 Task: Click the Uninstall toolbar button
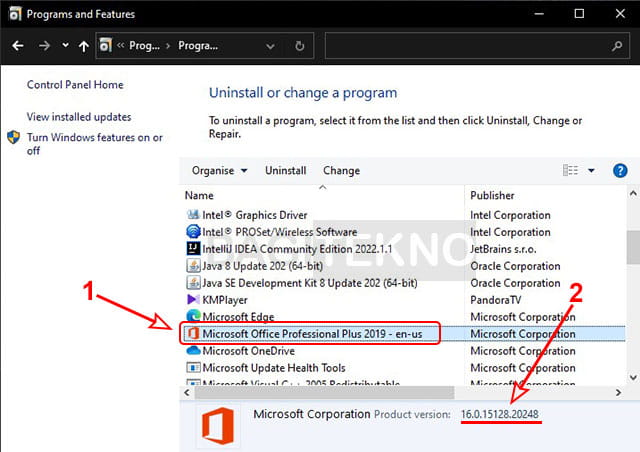coord(286,171)
